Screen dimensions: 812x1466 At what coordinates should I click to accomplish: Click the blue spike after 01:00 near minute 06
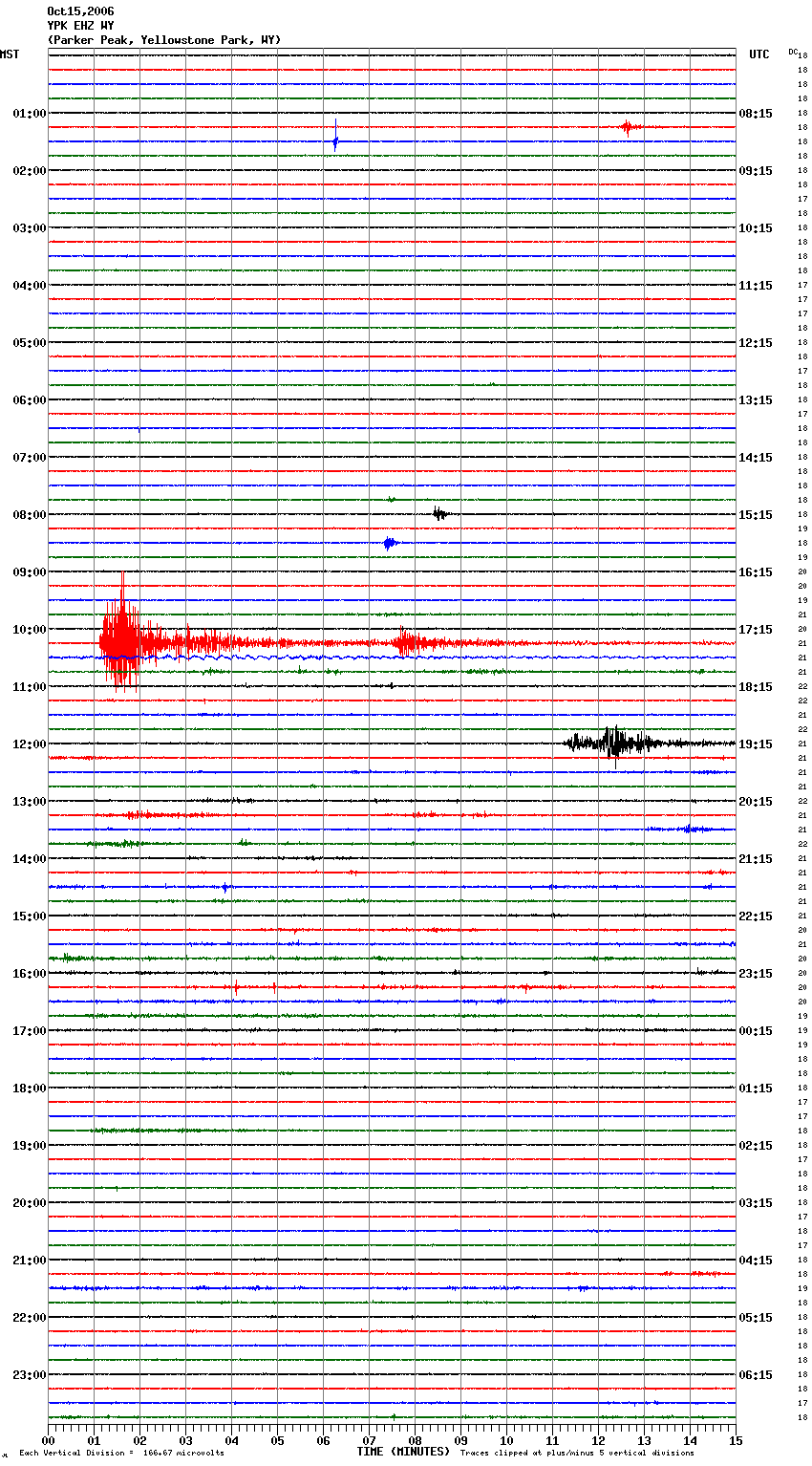[x=335, y=135]
